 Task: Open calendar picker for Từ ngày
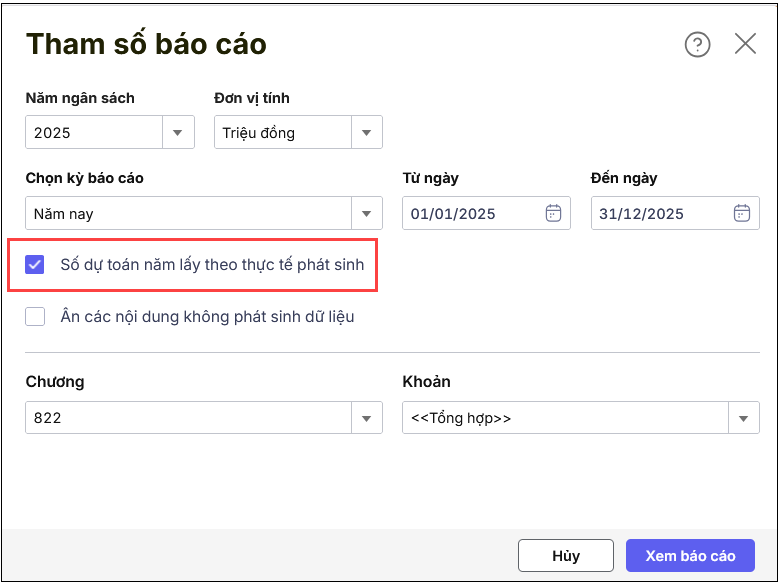(x=553, y=213)
